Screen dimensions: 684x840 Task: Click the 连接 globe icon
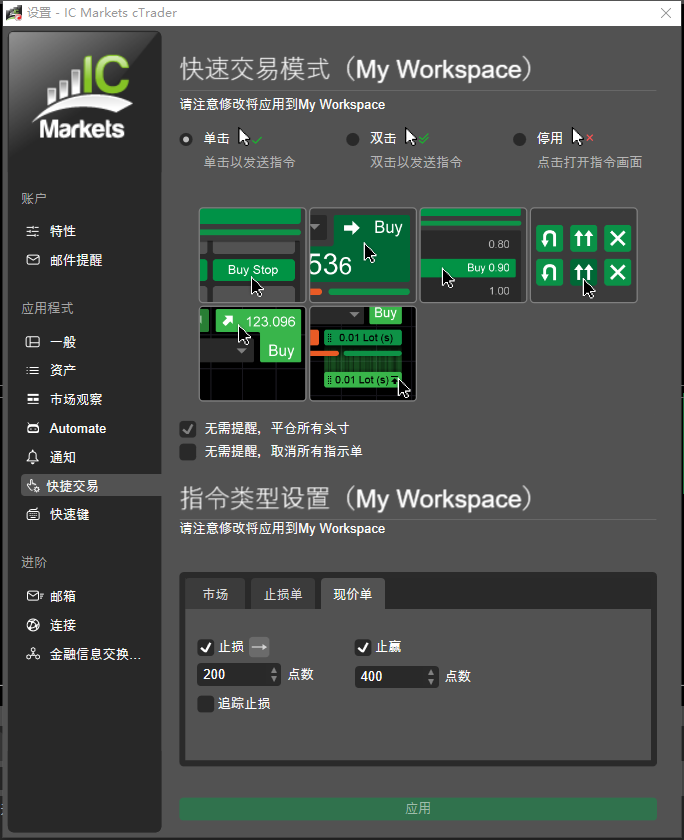click(x=33, y=625)
